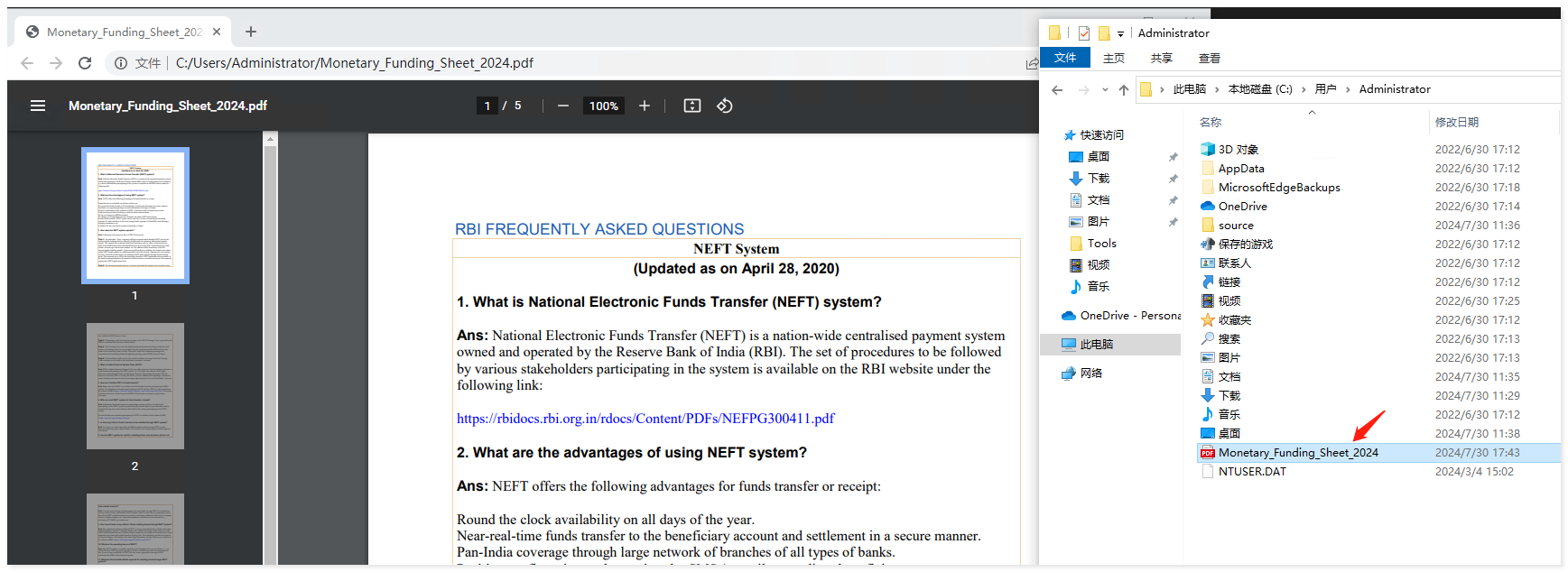Viewport: 1568px width, 572px height.
Task: Open the 查看 ribbon tab
Action: point(1209,58)
